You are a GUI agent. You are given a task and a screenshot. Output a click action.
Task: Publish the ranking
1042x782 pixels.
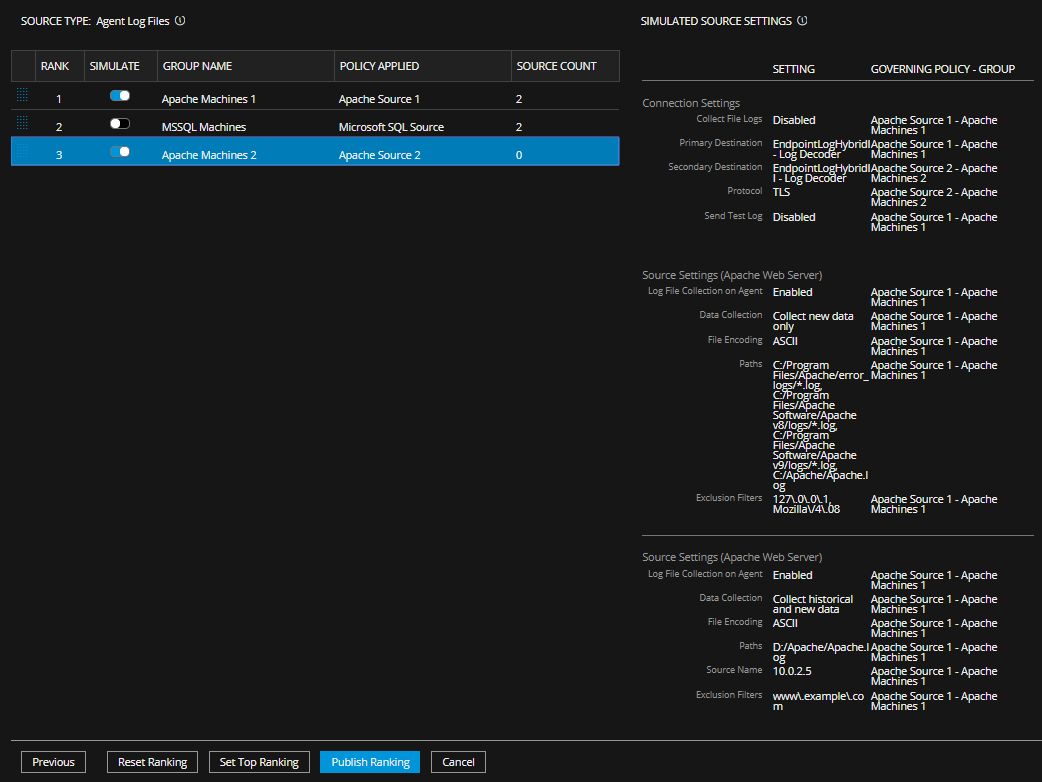370,762
